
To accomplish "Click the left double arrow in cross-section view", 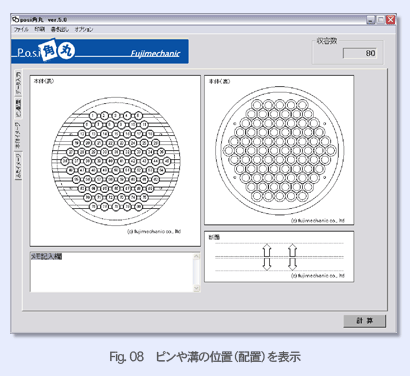I will (x=267, y=257).
